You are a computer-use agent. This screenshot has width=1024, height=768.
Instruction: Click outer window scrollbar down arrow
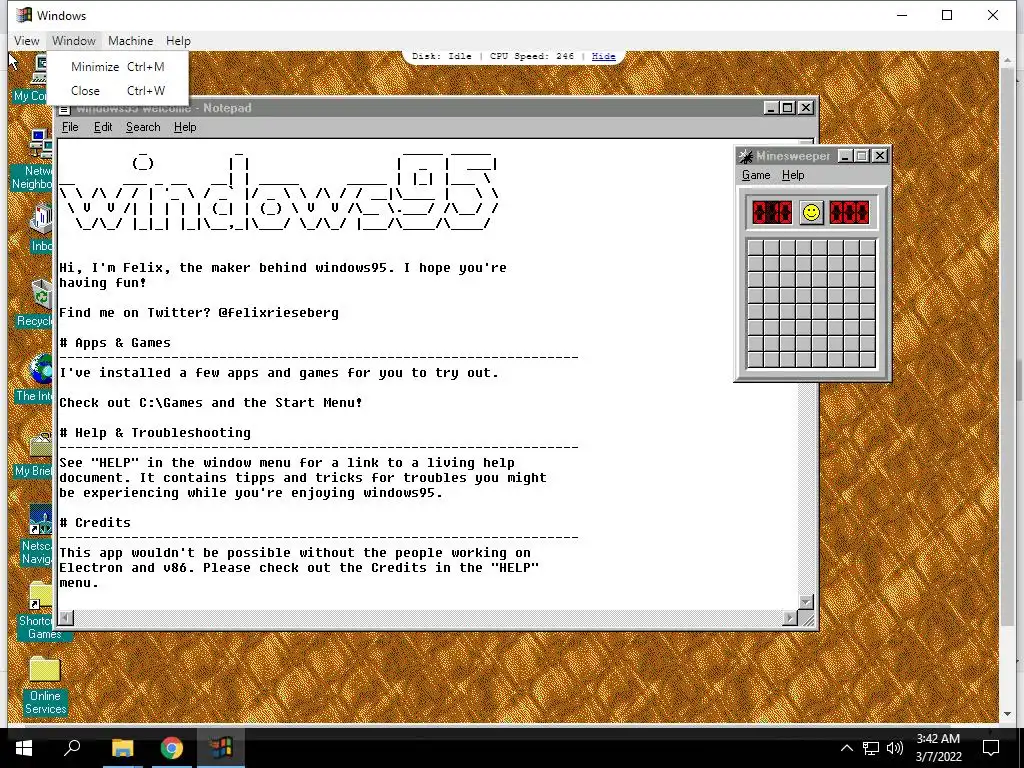(x=1007, y=714)
